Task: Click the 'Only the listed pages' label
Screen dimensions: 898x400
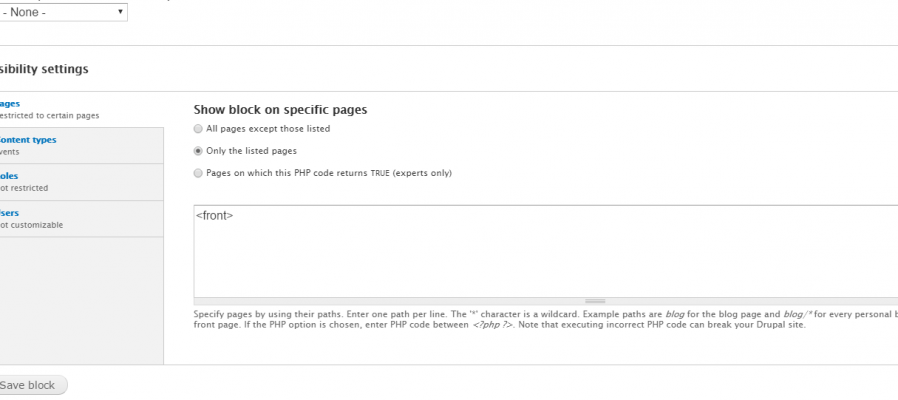Action: pos(251,151)
